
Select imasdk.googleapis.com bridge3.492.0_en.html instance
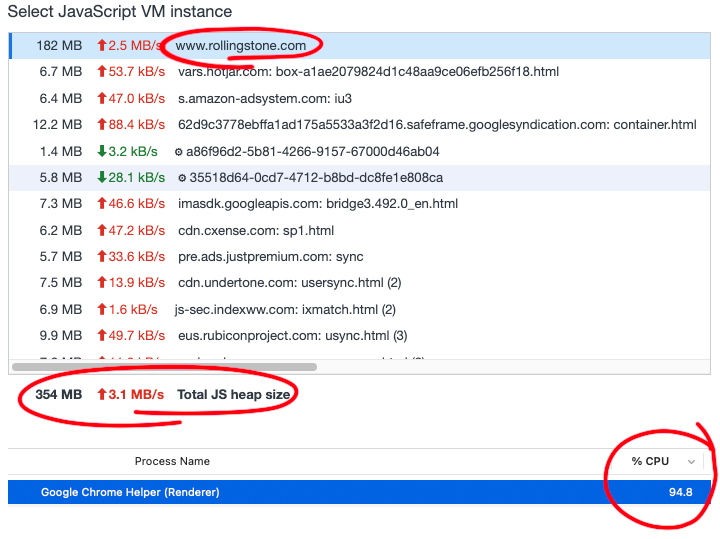pos(360,204)
